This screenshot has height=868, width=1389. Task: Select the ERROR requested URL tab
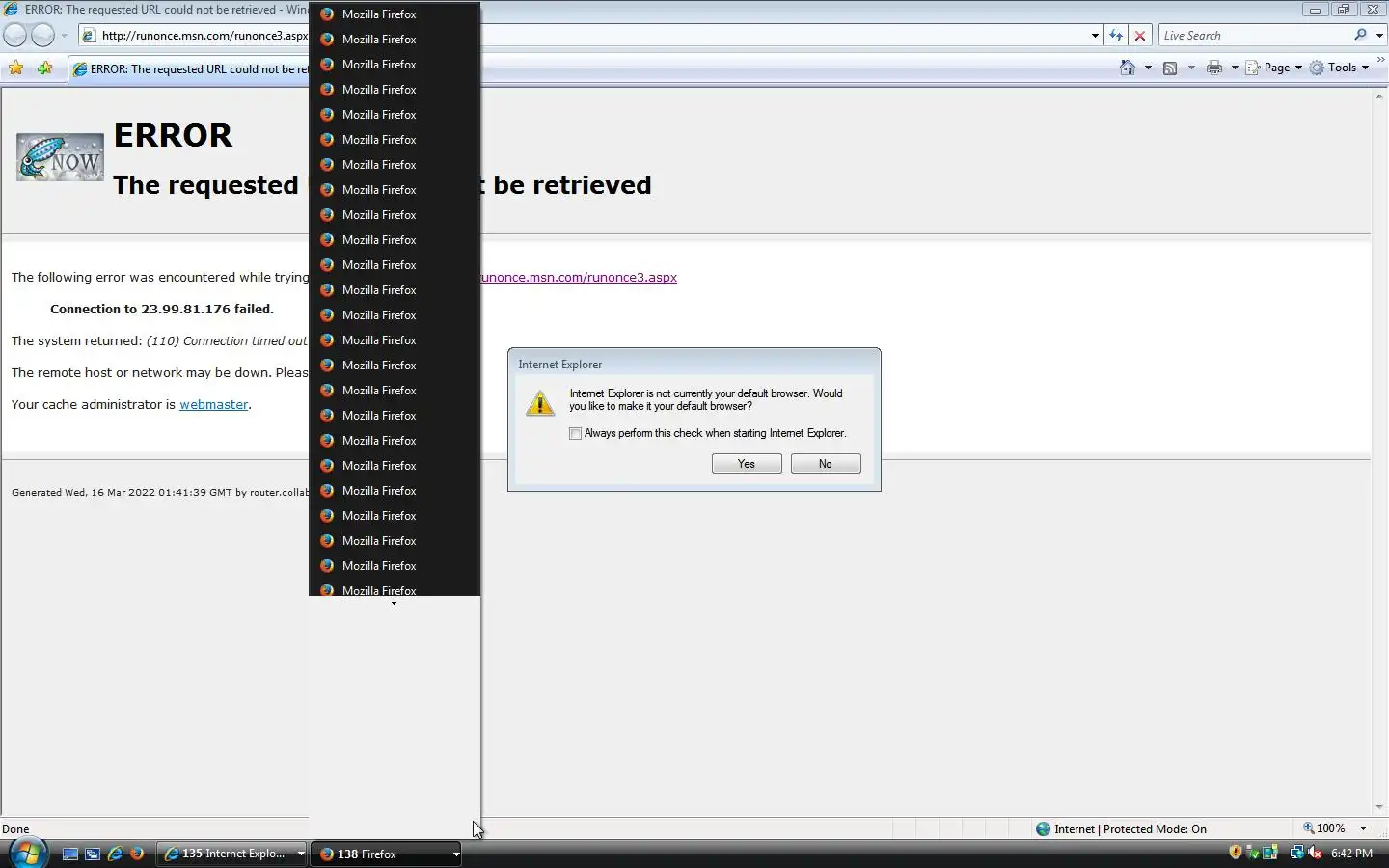coord(189,69)
